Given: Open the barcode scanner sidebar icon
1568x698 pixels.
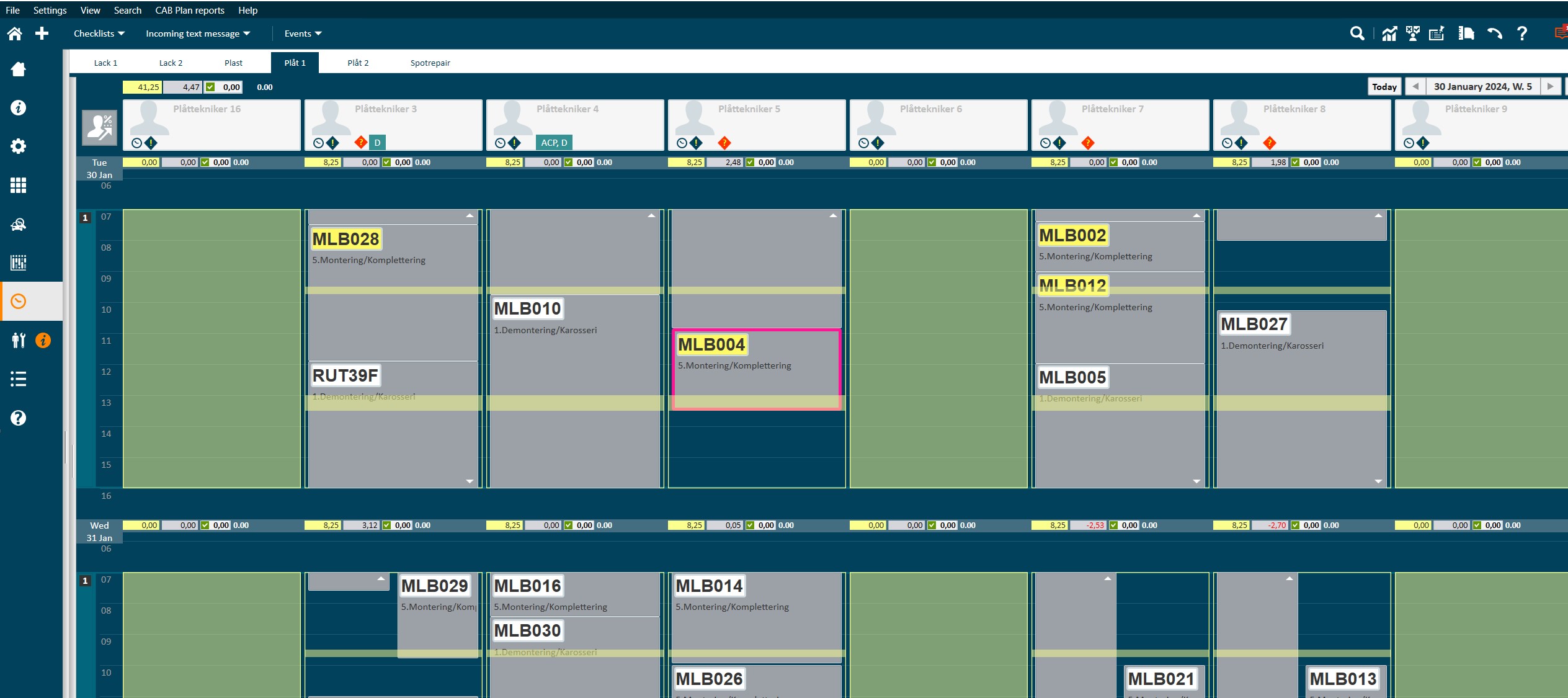Looking at the screenshot, I should (18, 262).
